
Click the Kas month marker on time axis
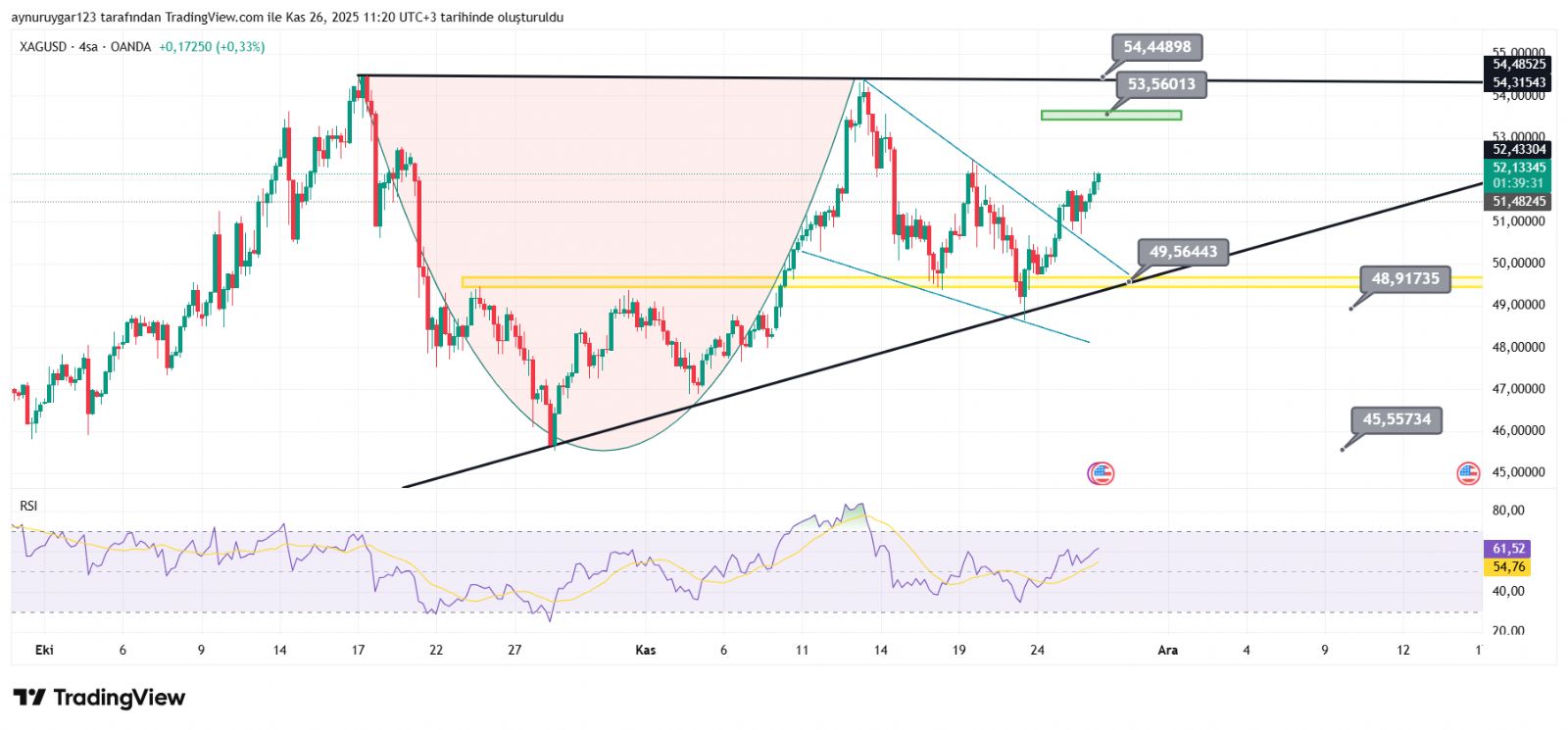pyautogui.click(x=645, y=650)
